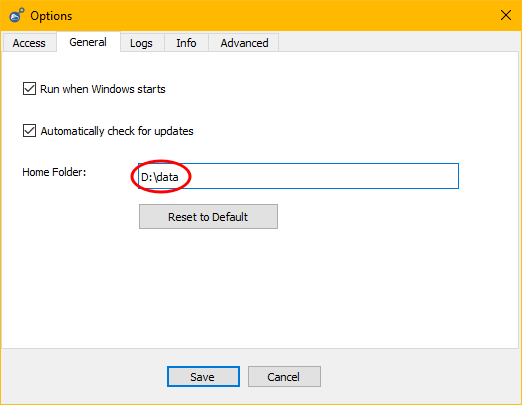Viewport: 522px width, 405px height.
Task: Focus the Home Folder path field
Action: pos(299,176)
